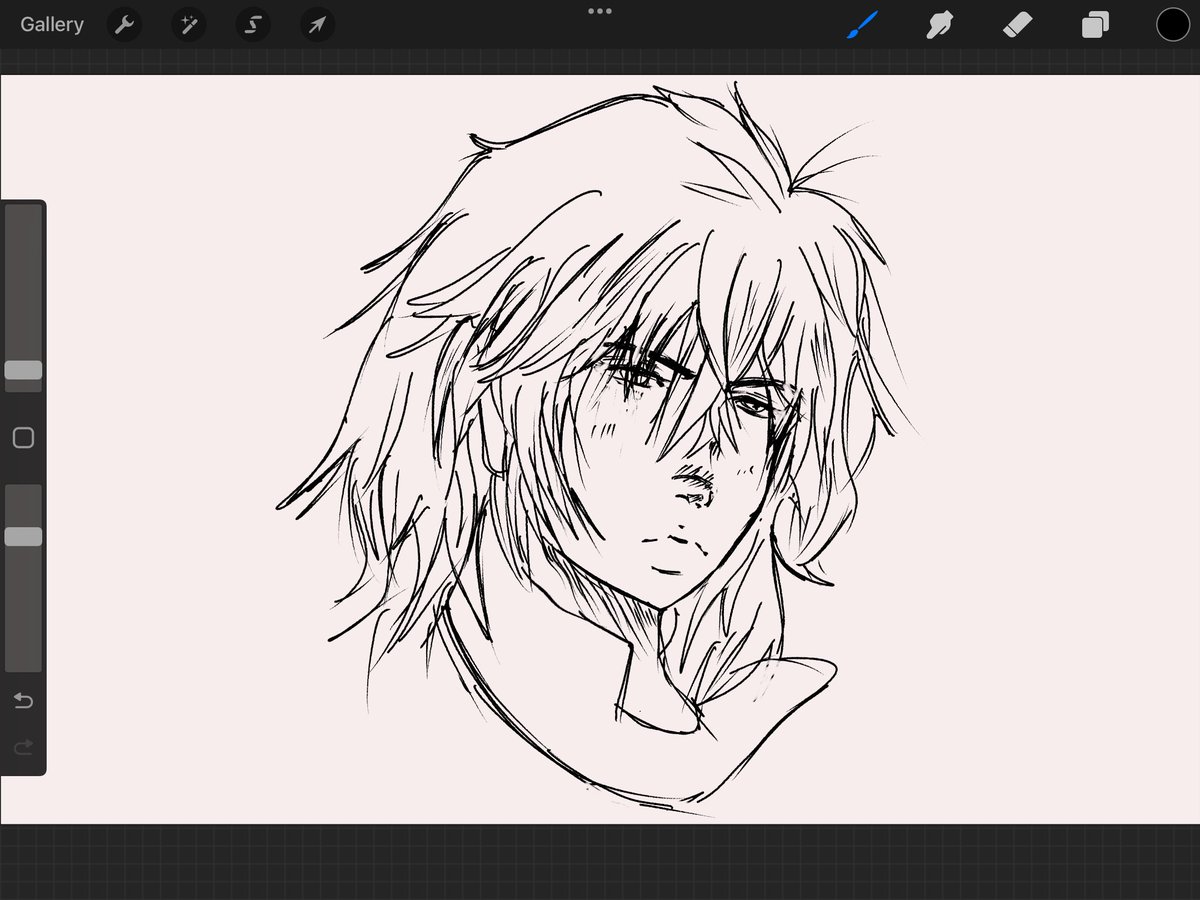The width and height of the screenshot is (1200, 900).
Task: Redo the last undone stroke
Action: [23, 747]
